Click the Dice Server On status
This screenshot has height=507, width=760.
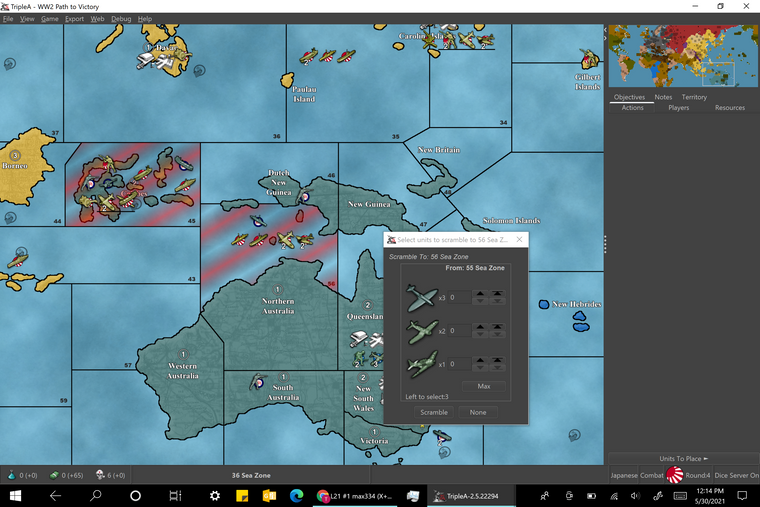click(736, 475)
